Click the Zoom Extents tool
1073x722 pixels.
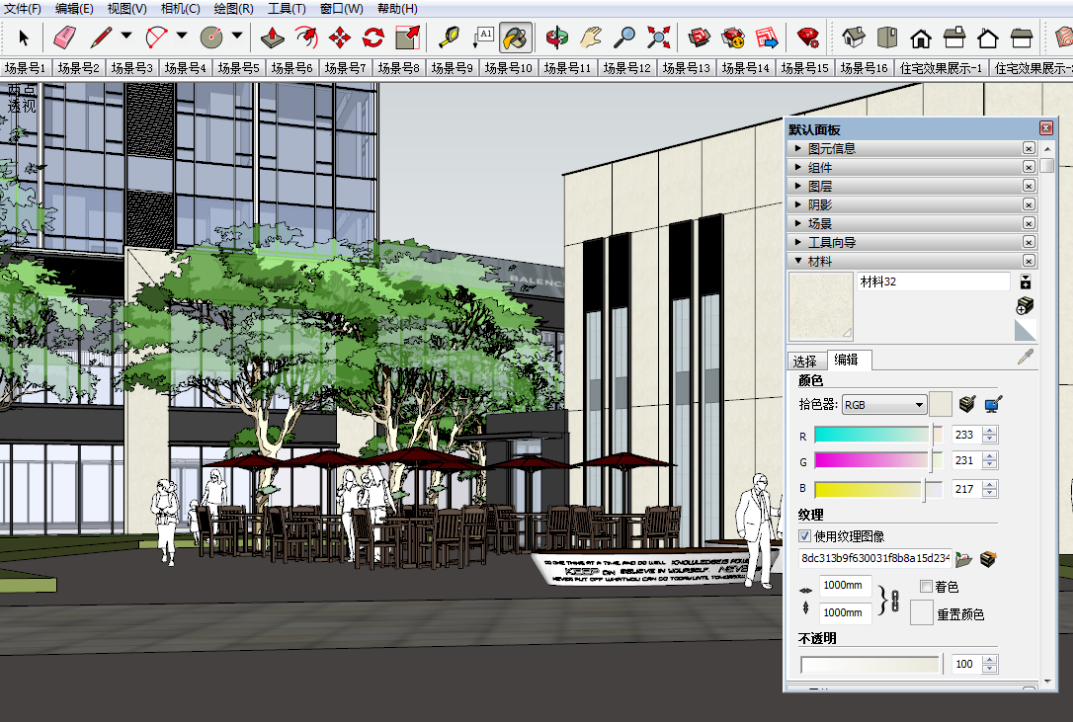pyautogui.click(x=658, y=38)
